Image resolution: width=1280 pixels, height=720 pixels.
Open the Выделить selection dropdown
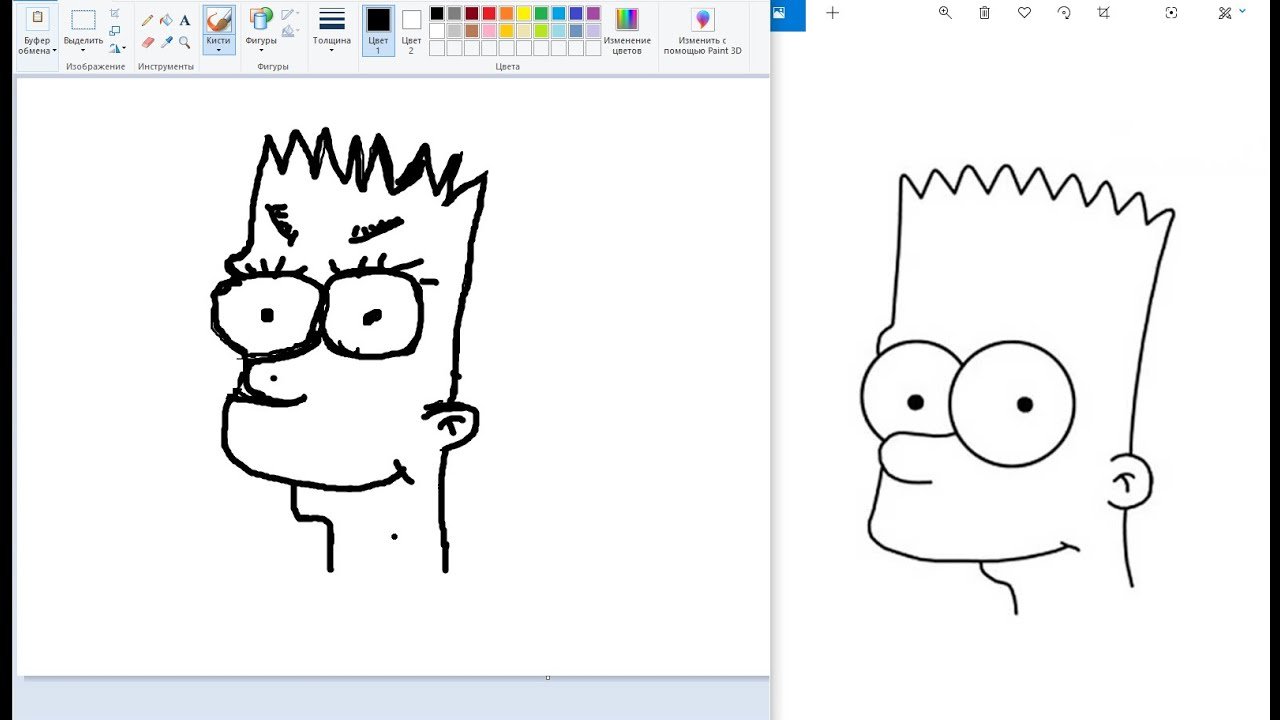(83, 45)
